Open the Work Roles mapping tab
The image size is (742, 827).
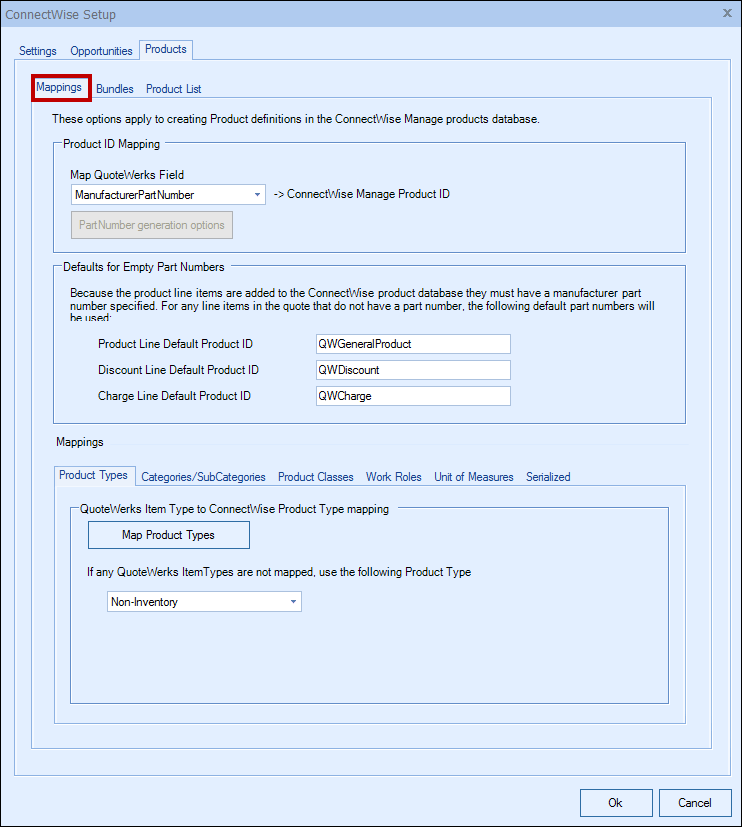[x=393, y=477]
